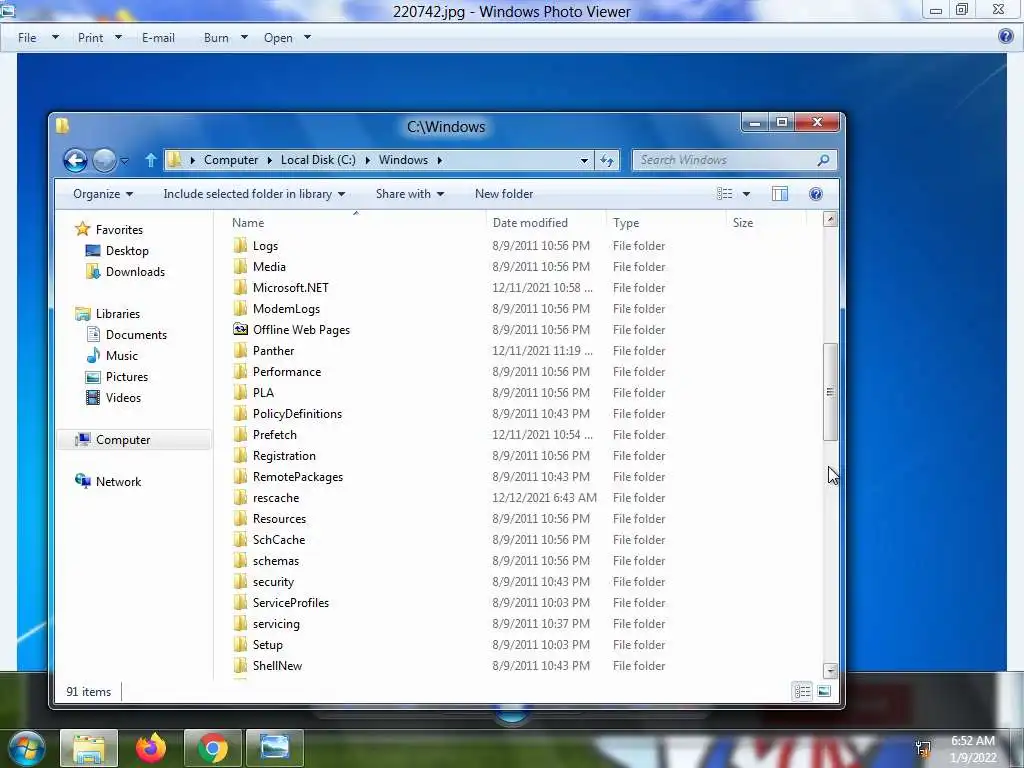Click the network tray icon
1024x768 pixels.
pyautogui.click(x=923, y=748)
